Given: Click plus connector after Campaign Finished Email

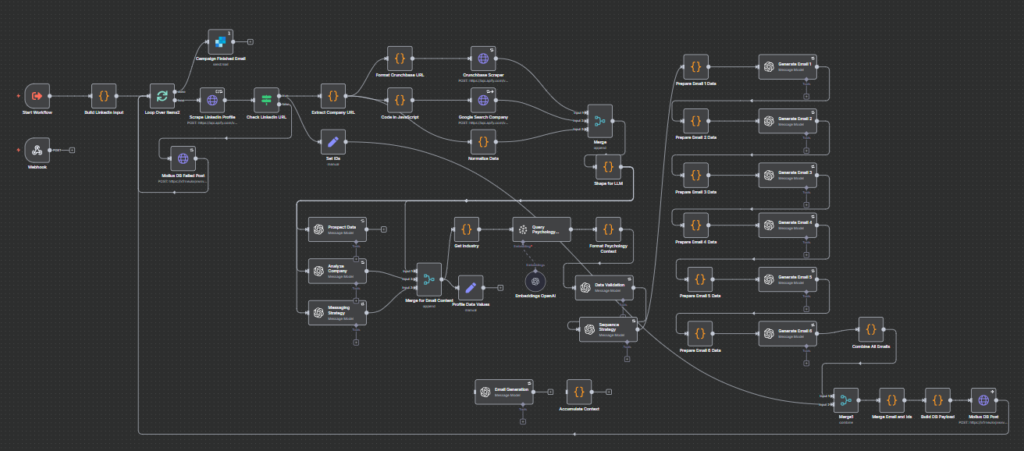Looking at the screenshot, I should [250, 42].
